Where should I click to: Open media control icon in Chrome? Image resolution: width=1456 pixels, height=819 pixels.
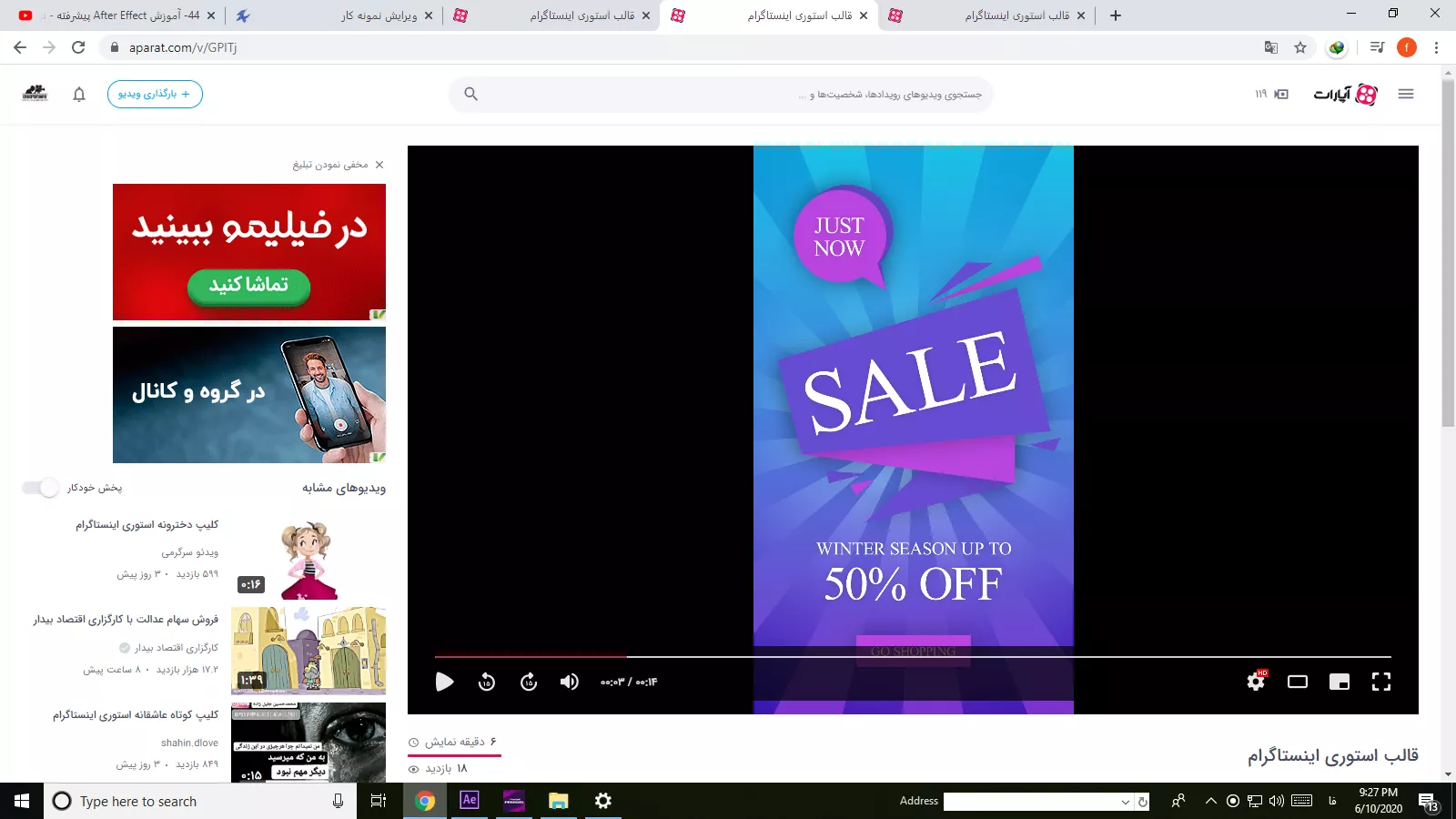(1378, 47)
